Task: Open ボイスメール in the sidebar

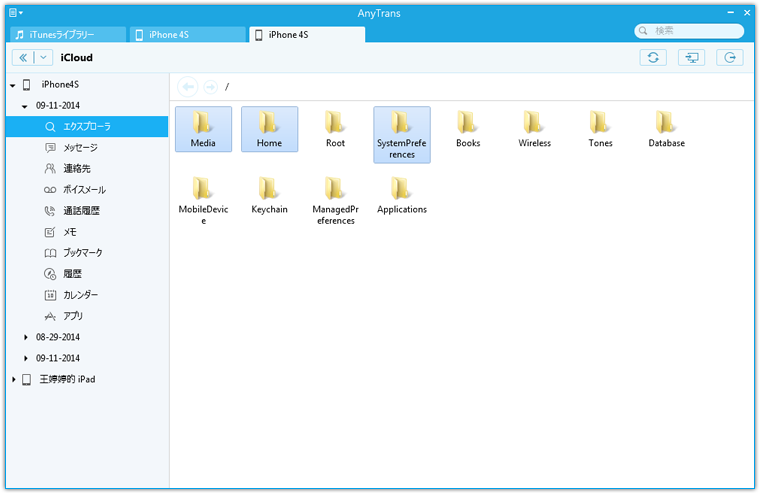Action: 87,190
